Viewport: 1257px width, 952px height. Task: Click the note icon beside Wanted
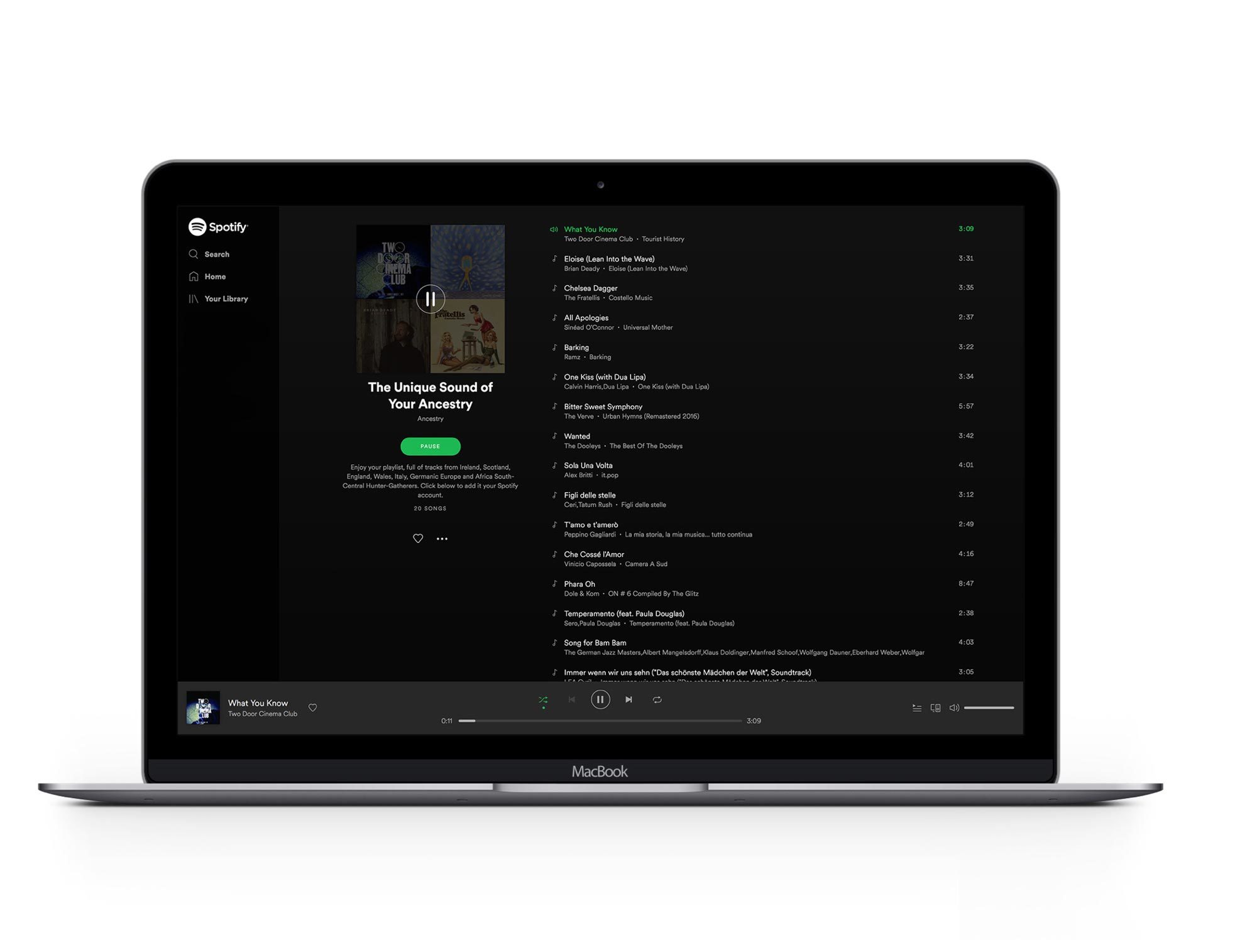pyautogui.click(x=554, y=435)
